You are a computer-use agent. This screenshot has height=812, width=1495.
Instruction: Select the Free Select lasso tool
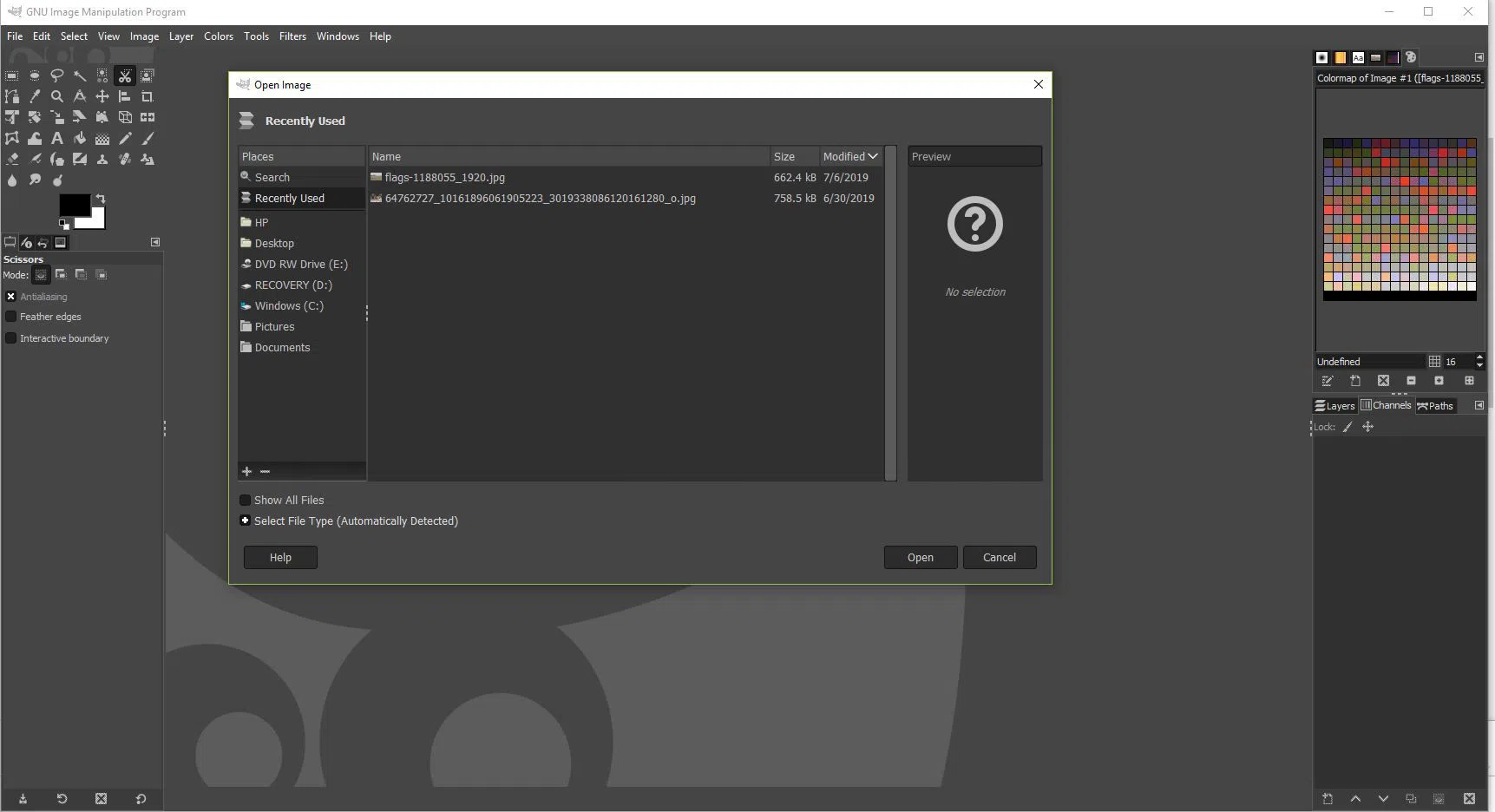click(x=57, y=76)
